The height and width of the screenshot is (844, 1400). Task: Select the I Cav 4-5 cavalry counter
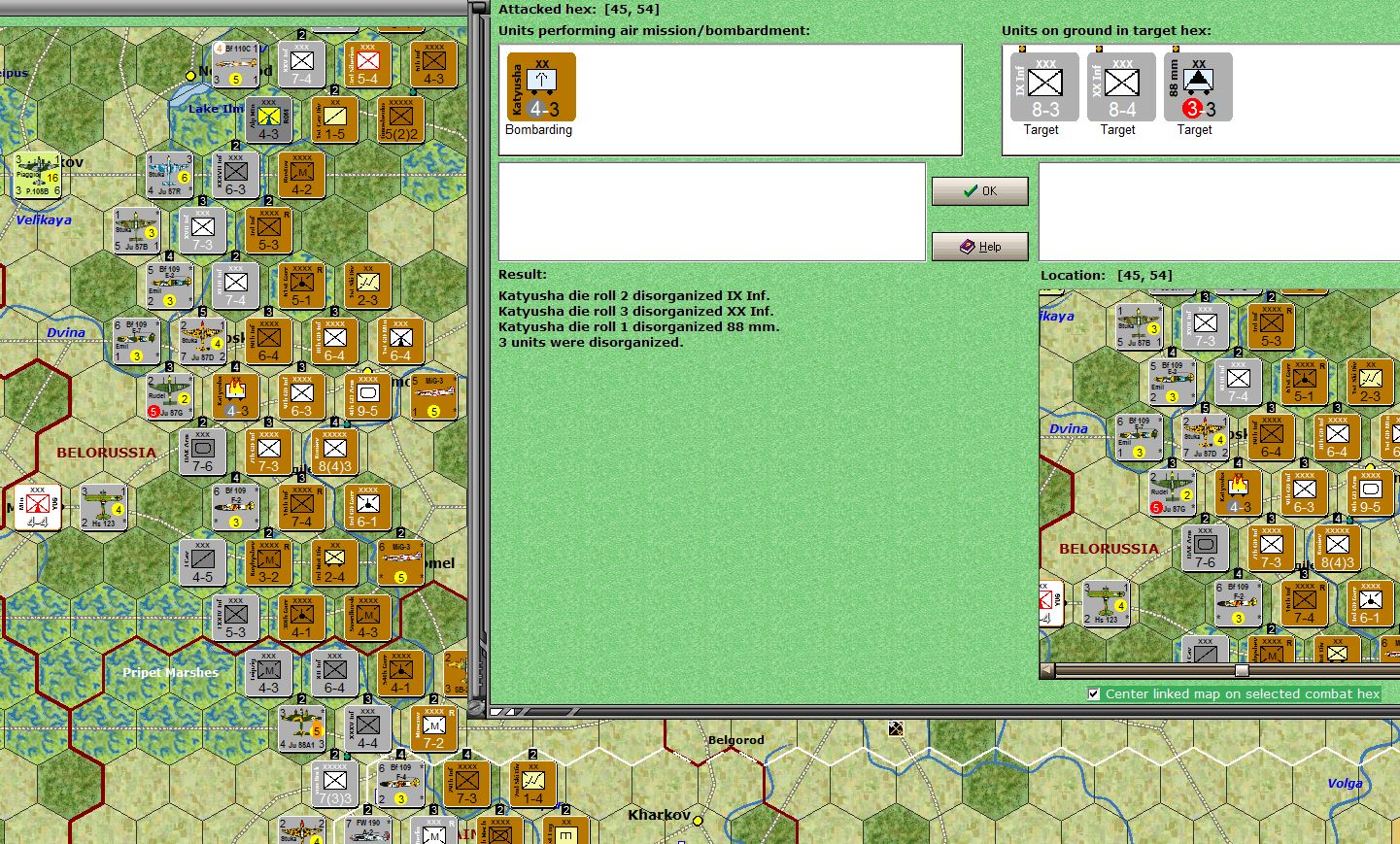point(203,562)
